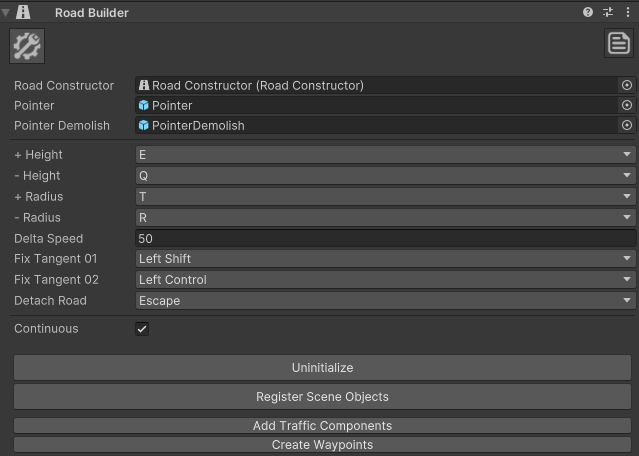This screenshot has width=639, height=456.
Task: Open object picker for Pointer Demolish field
Action: 627,125
